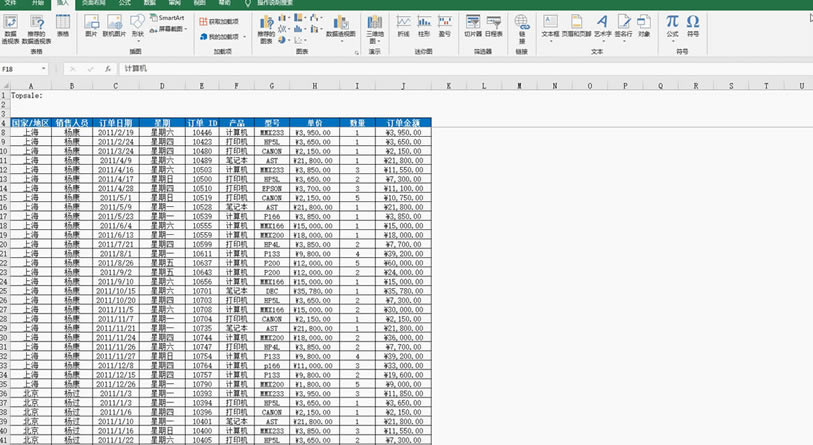The height and width of the screenshot is (445, 813).
Task: Add a Signature Line (签名行)
Action: 624,27
